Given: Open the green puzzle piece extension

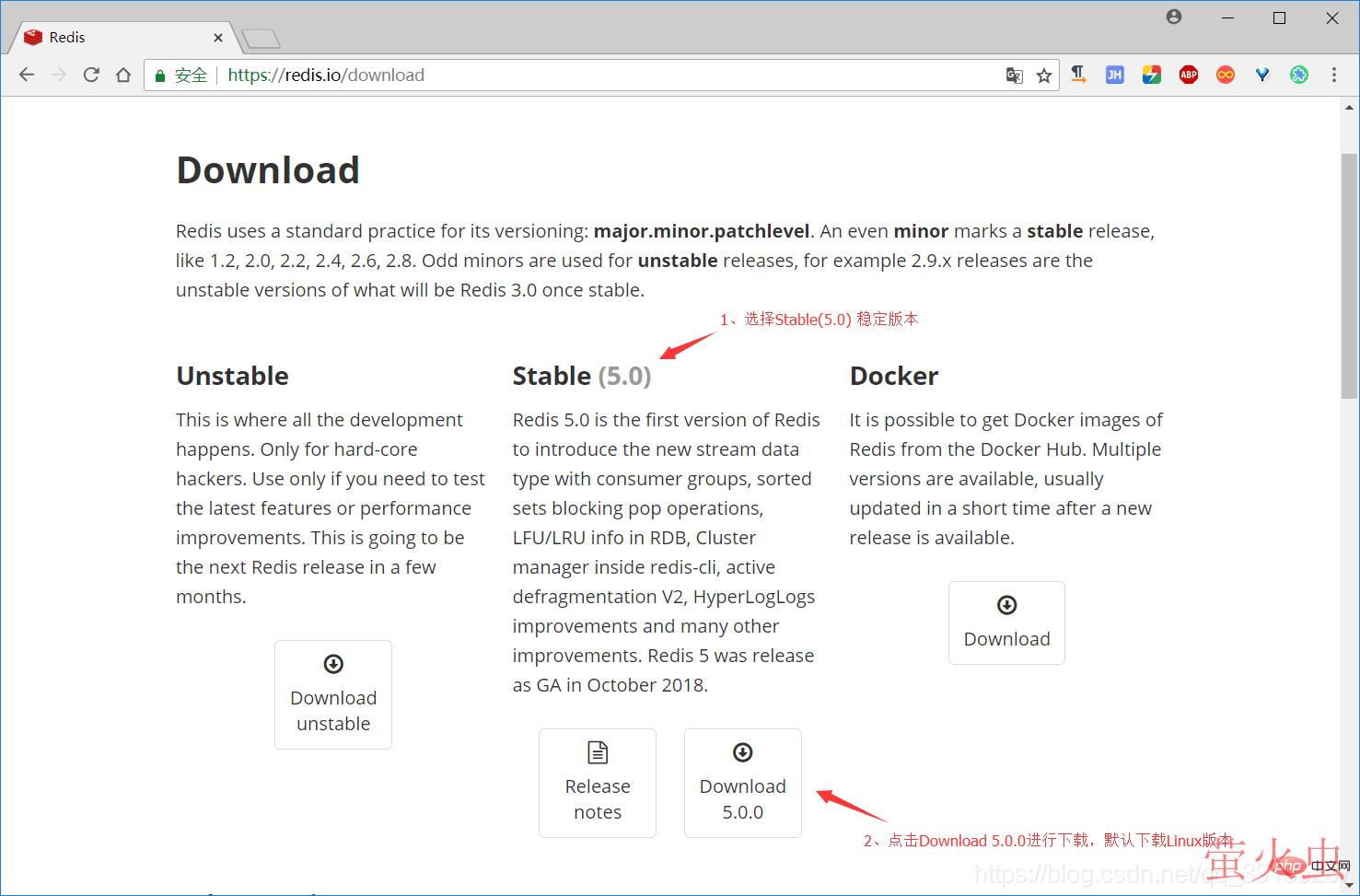Looking at the screenshot, I should click(x=1299, y=76).
